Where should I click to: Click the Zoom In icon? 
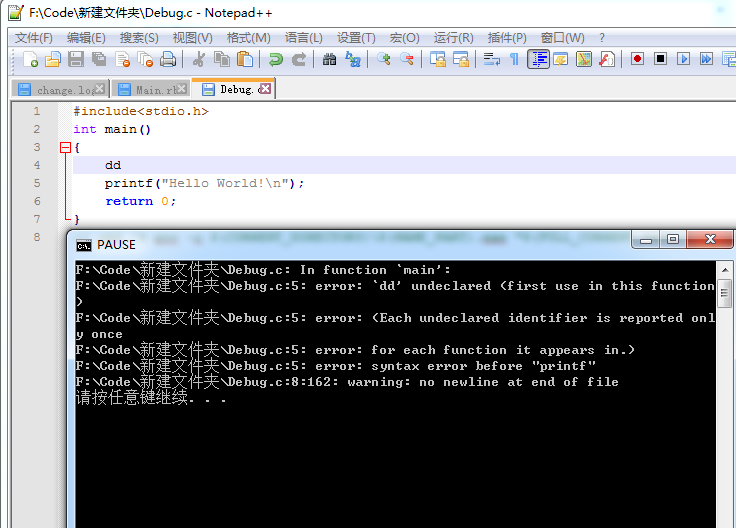(384, 60)
